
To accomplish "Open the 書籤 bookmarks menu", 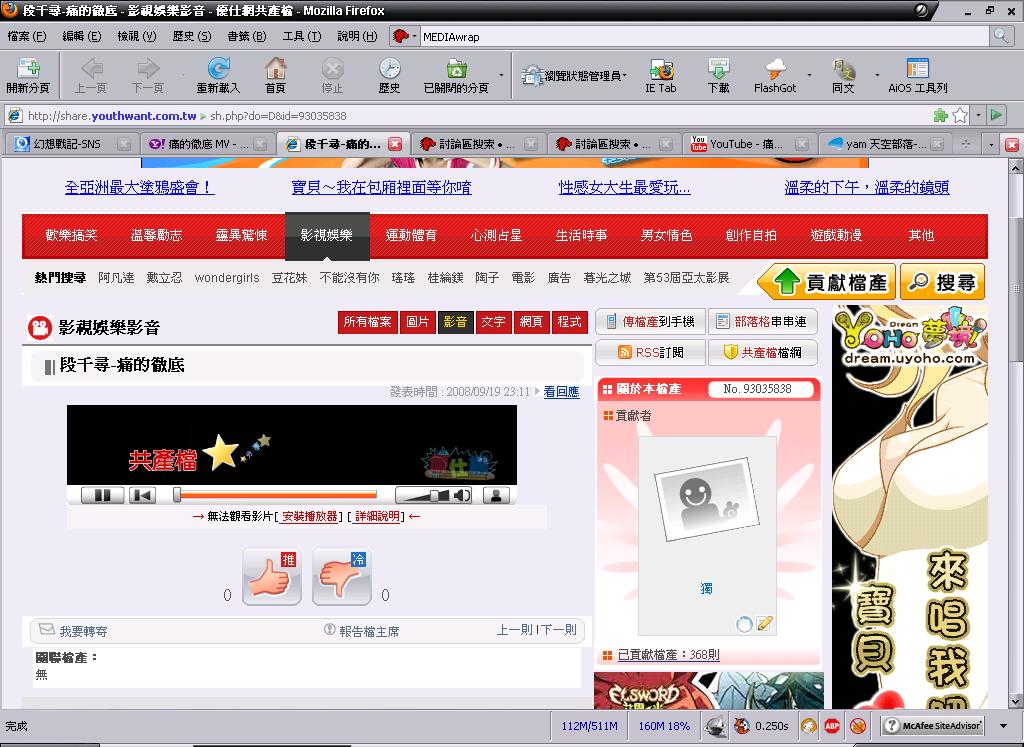I will coord(247,37).
